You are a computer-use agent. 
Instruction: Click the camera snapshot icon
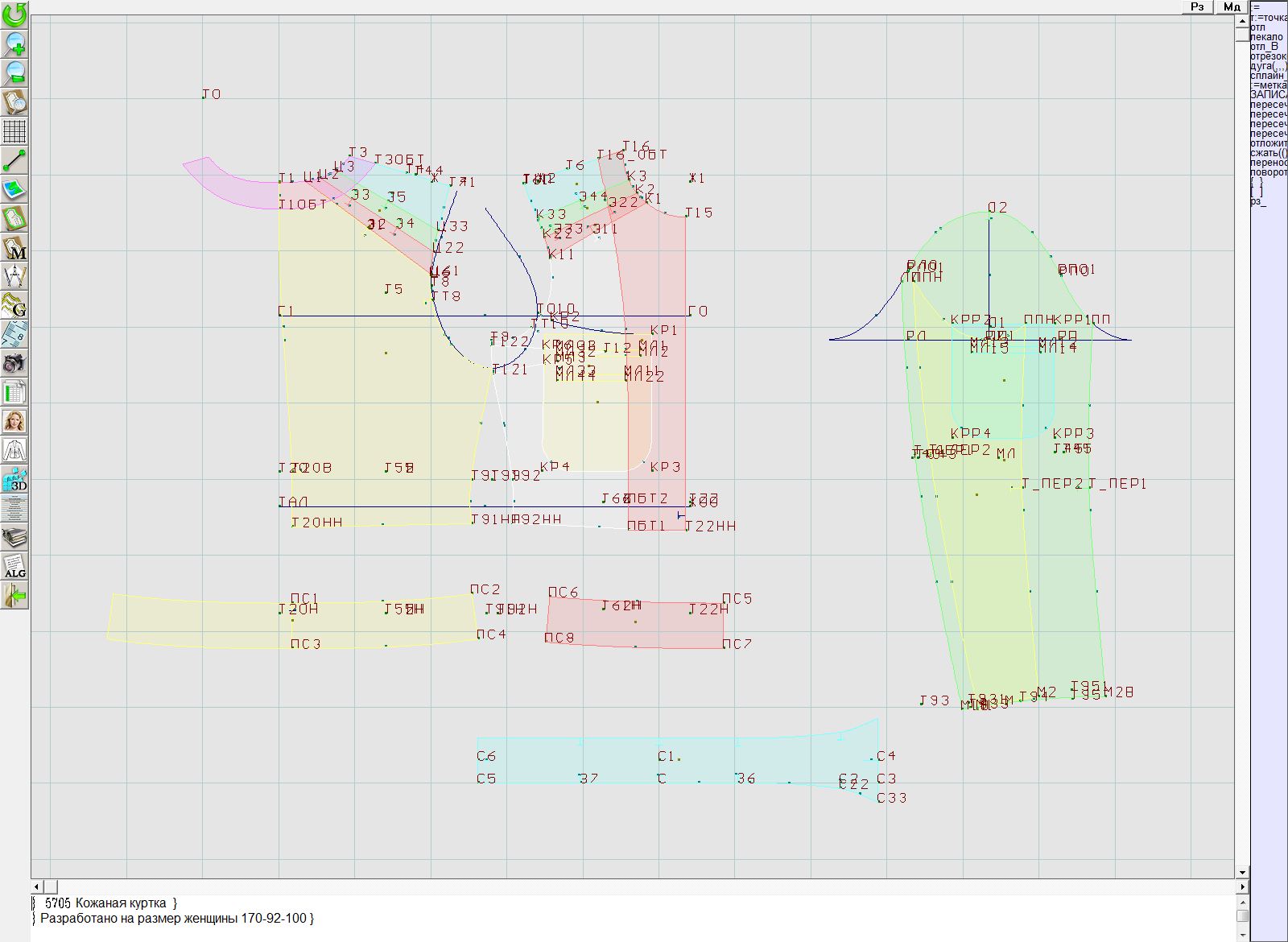pos(14,364)
